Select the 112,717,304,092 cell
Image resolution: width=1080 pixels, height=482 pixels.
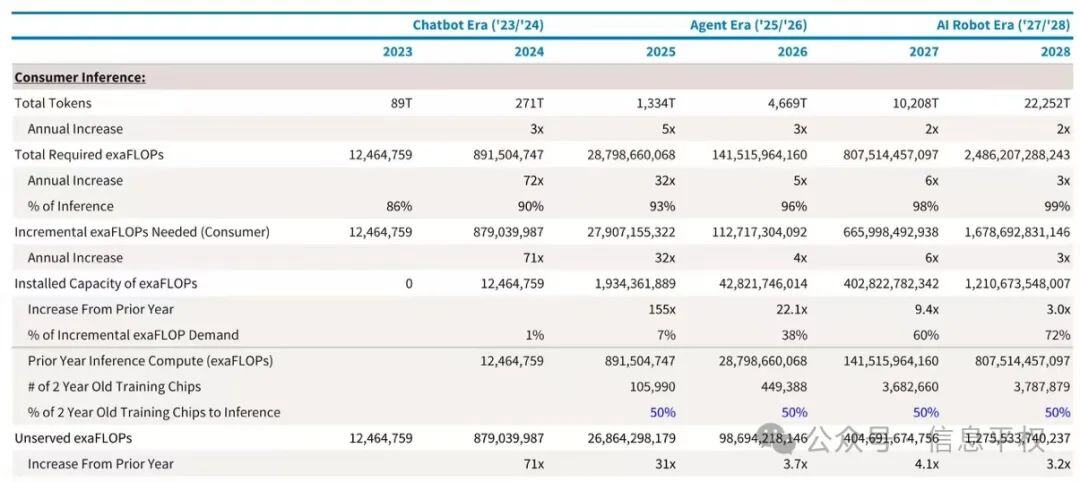pyautogui.click(x=759, y=232)
